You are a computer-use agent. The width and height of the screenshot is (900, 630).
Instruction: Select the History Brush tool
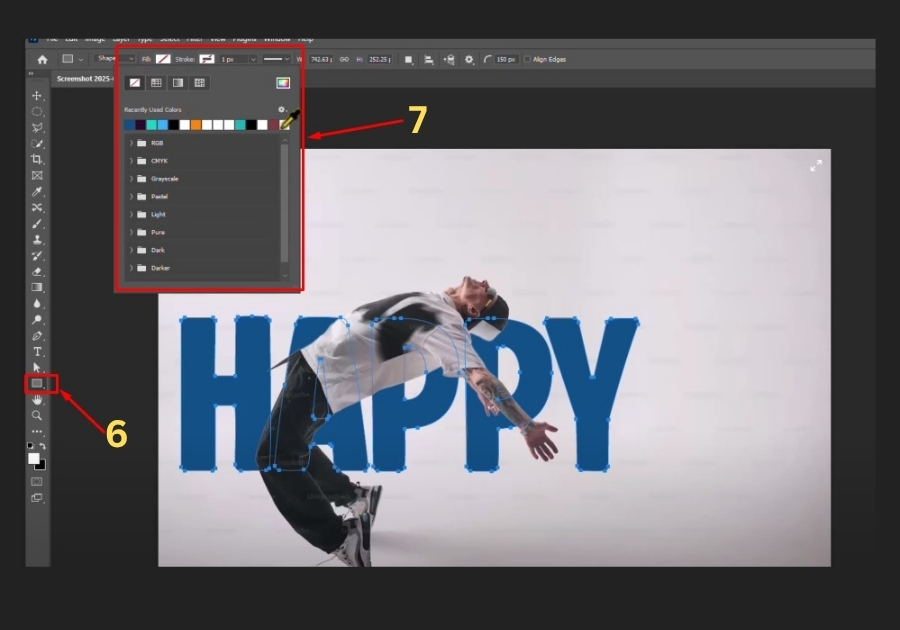37,255
